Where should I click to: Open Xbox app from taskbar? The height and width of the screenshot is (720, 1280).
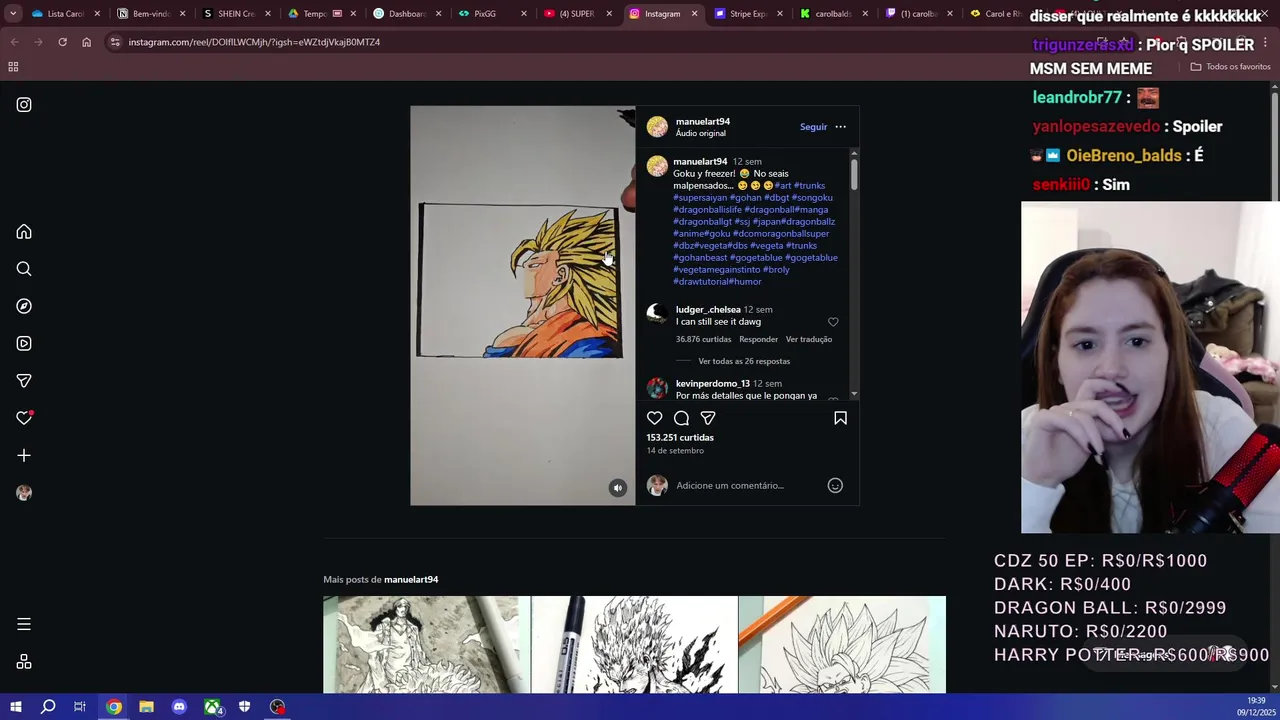[212, 707]
